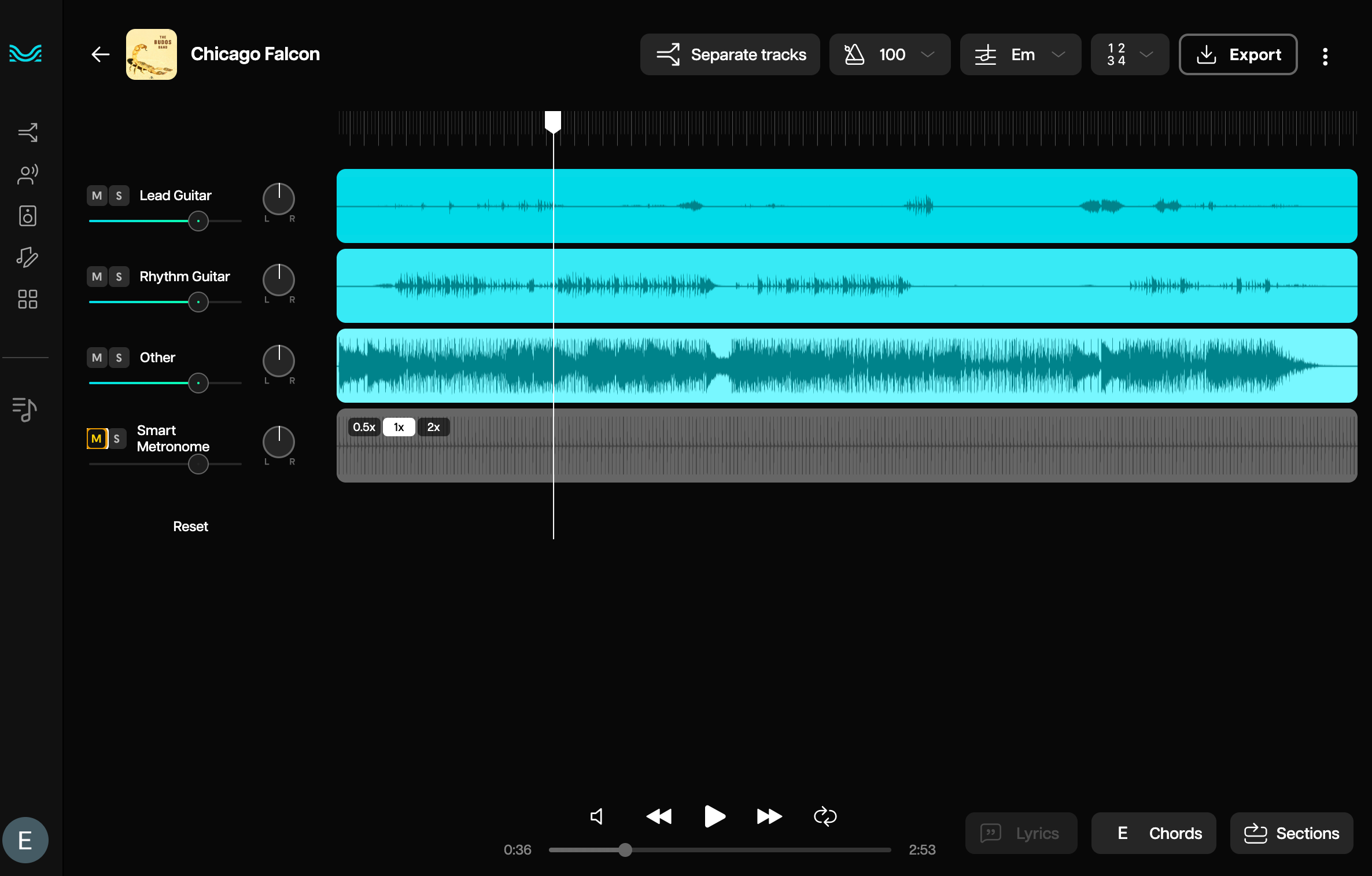Screen dimensions: 1372x876
Task: Unmute the Smart Metronome track
Action: pyautogui.click(x=97, y=439)
